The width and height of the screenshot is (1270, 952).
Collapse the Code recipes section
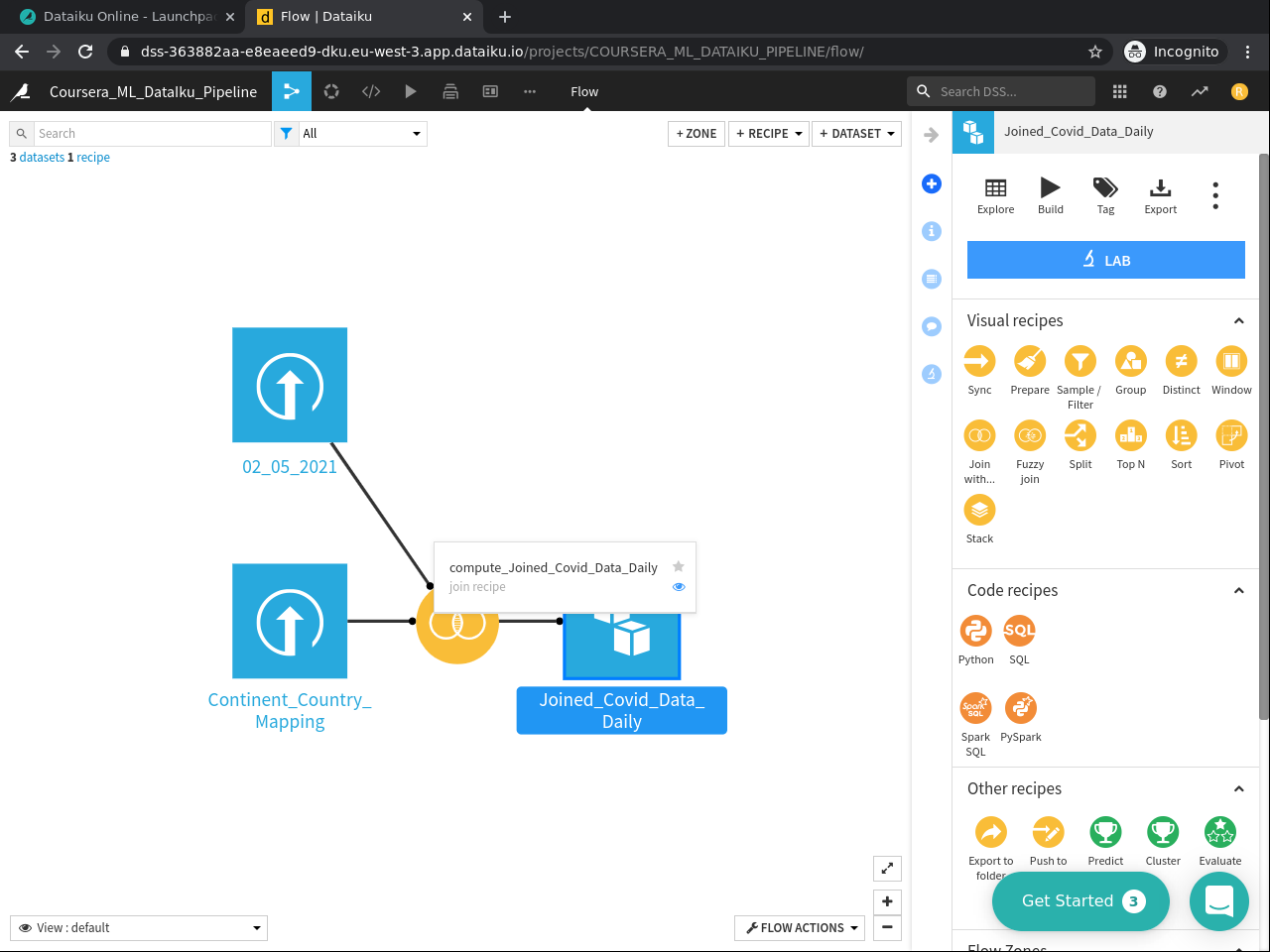point(1238,590)
